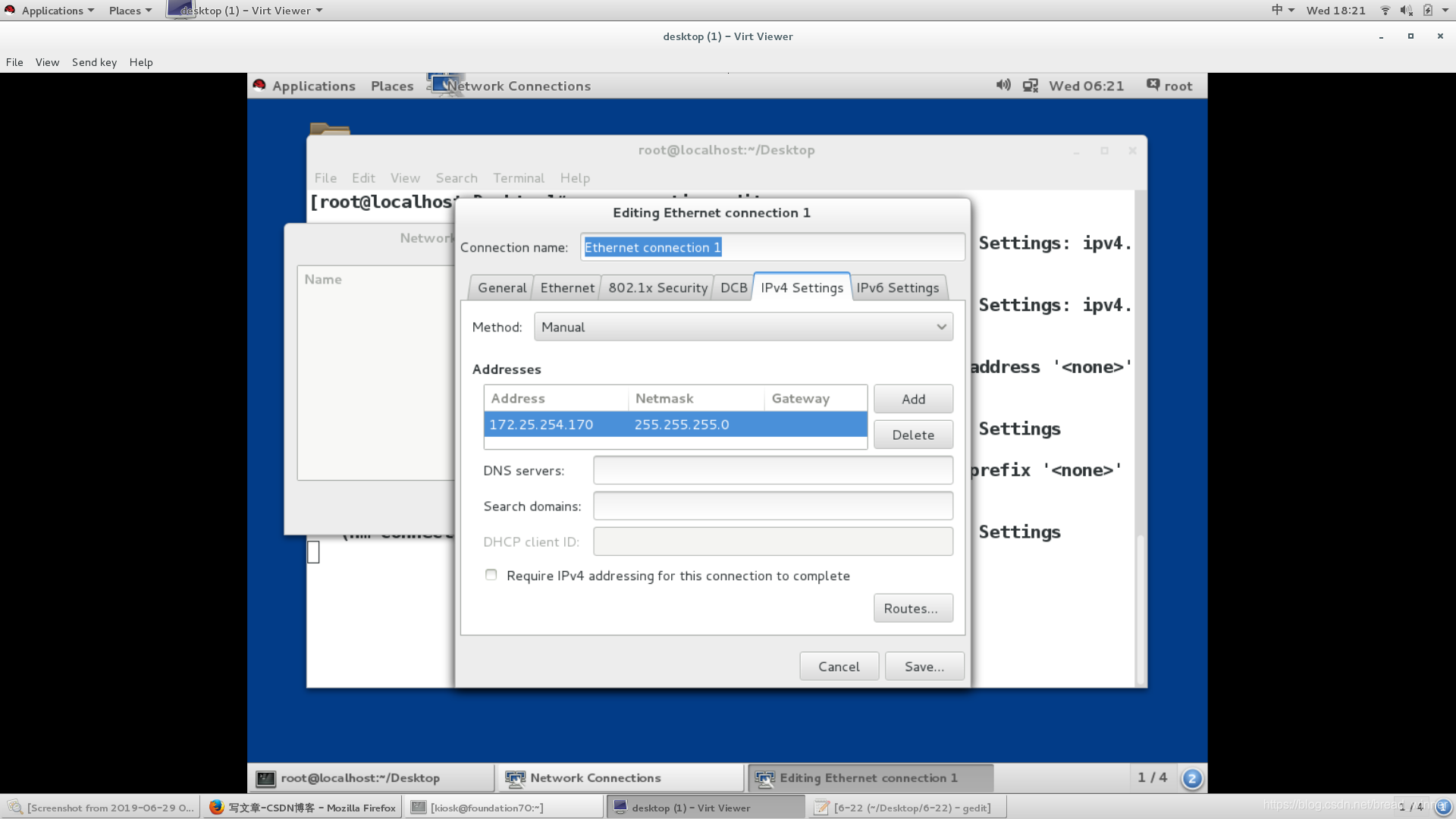Switch to guest root@localhost terminal task
Screen dimensions: 1456x819
[x=372, y=778]
